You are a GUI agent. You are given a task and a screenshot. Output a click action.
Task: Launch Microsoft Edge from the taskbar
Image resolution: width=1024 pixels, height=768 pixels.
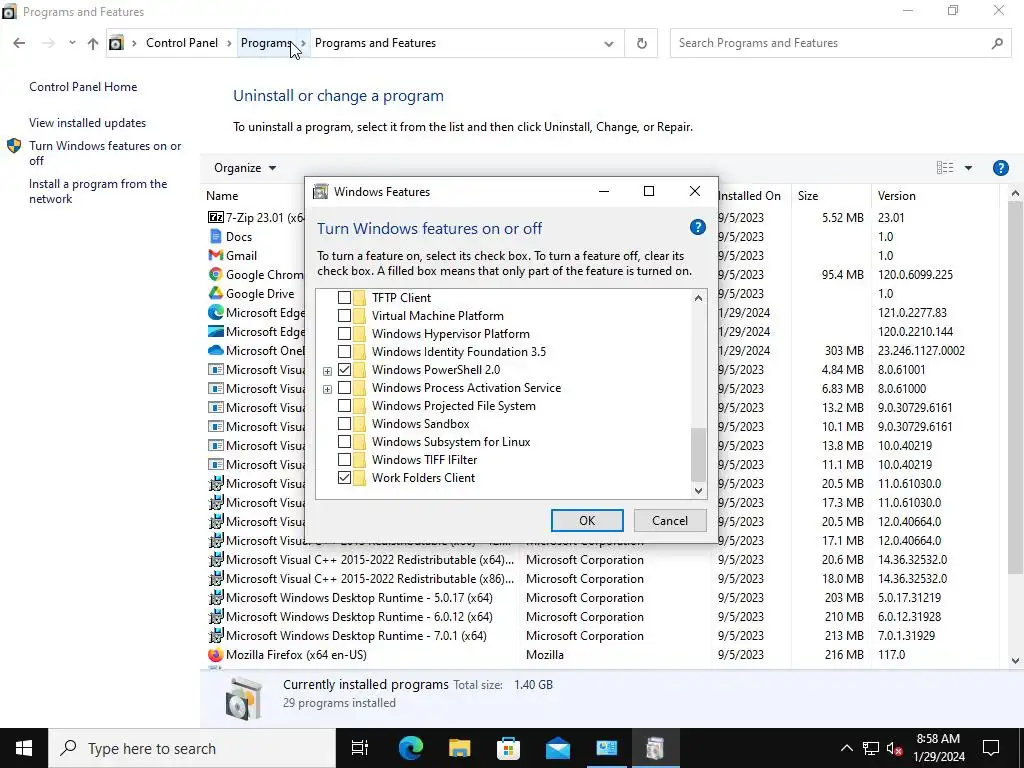(411, 748)
